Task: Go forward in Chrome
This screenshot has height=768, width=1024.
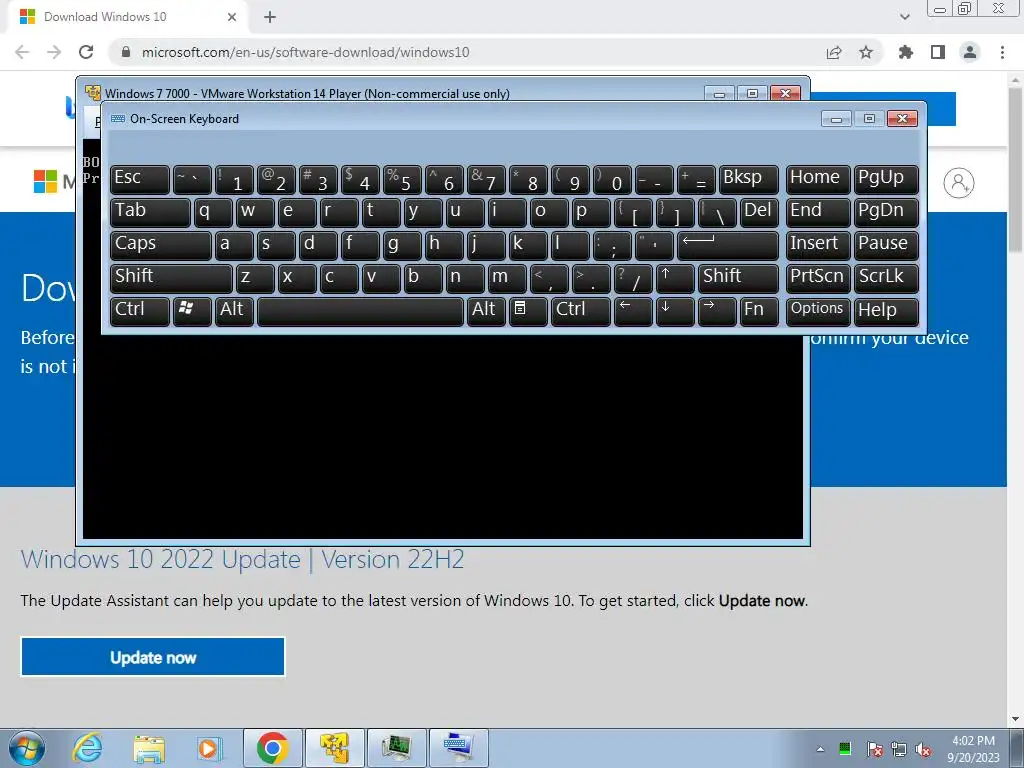Action: [54, 52]
